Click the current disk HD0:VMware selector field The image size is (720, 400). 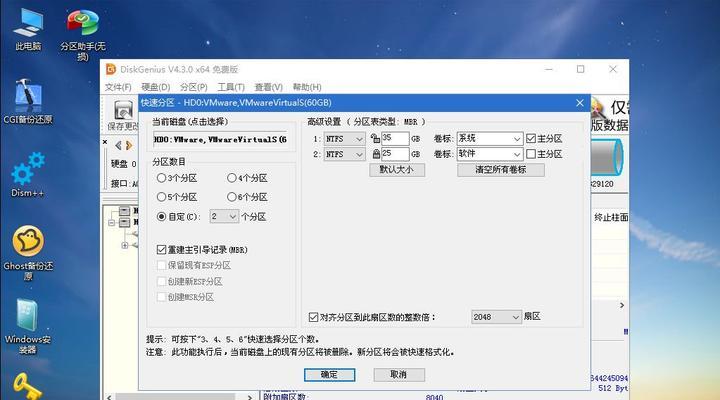[220, 139]
